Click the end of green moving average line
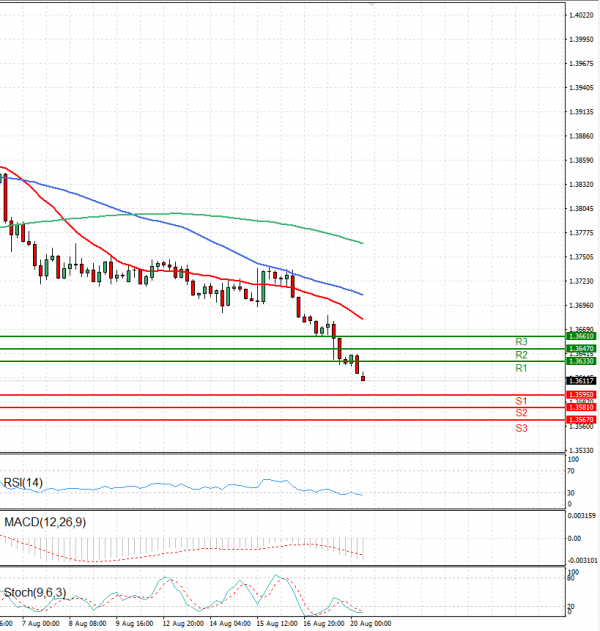The height and width of the screenshot is (631, 600). (362, 243)
